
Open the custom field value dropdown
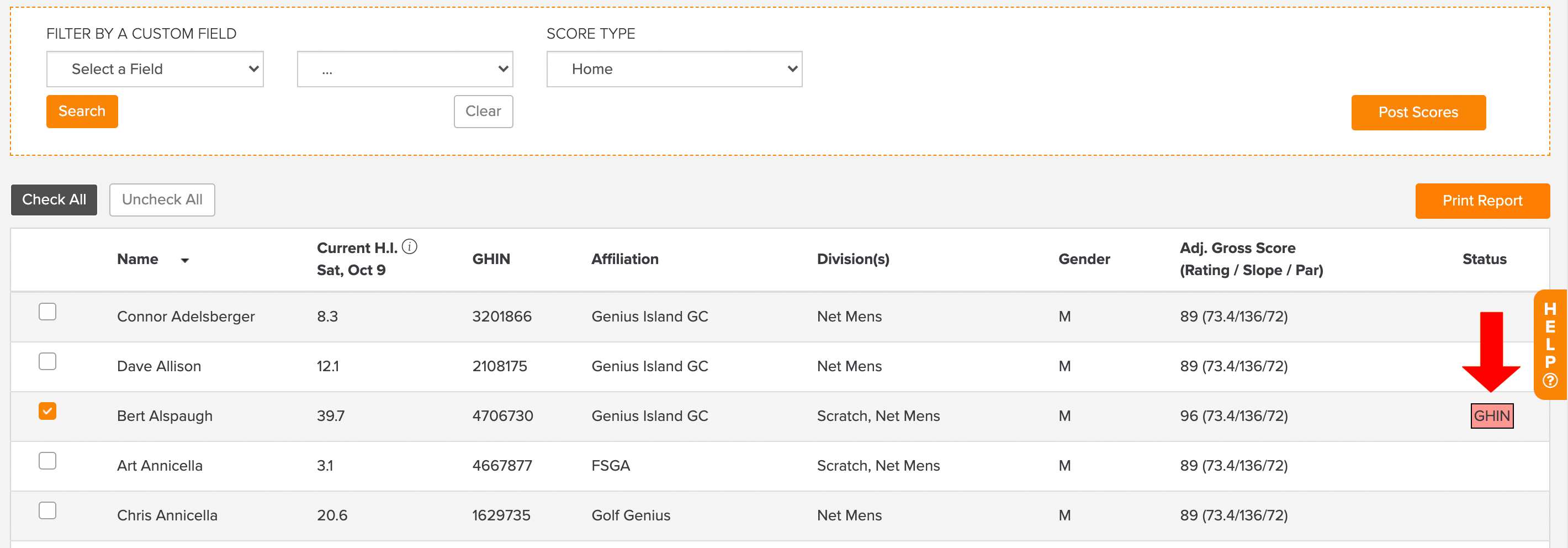pyautogui.click(x=405, y=69)
